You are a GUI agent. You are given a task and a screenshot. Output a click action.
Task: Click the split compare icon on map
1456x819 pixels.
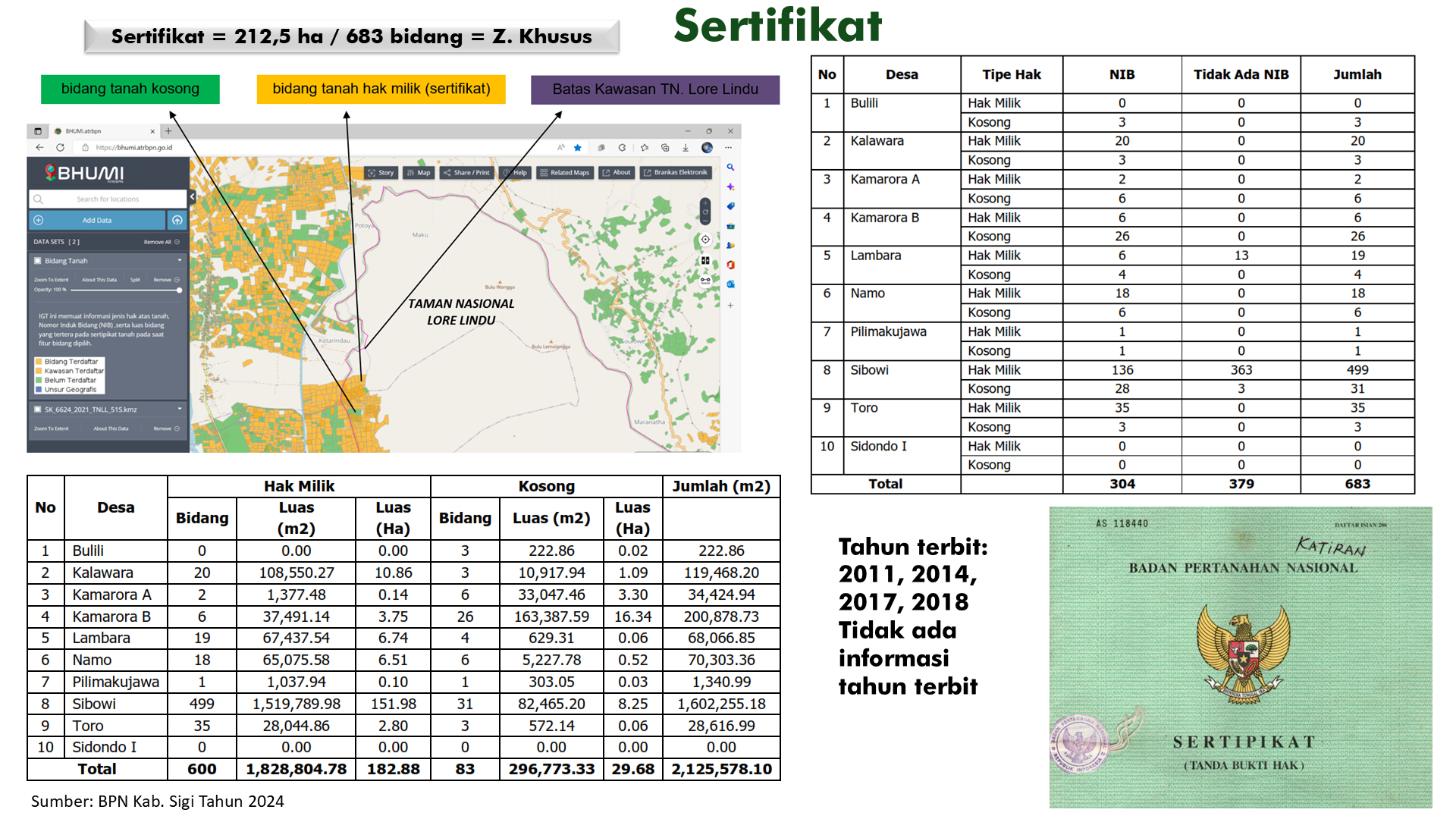point(705,260)
